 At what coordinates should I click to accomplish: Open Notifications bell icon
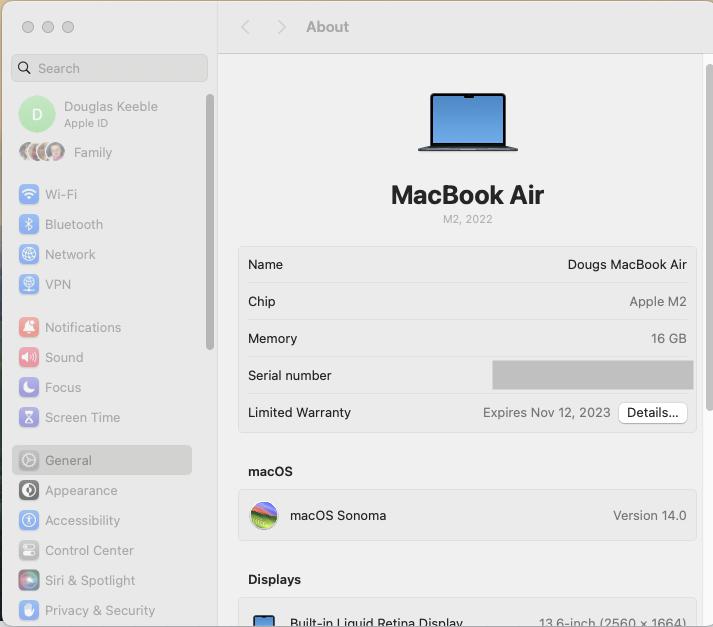(29, 327)
